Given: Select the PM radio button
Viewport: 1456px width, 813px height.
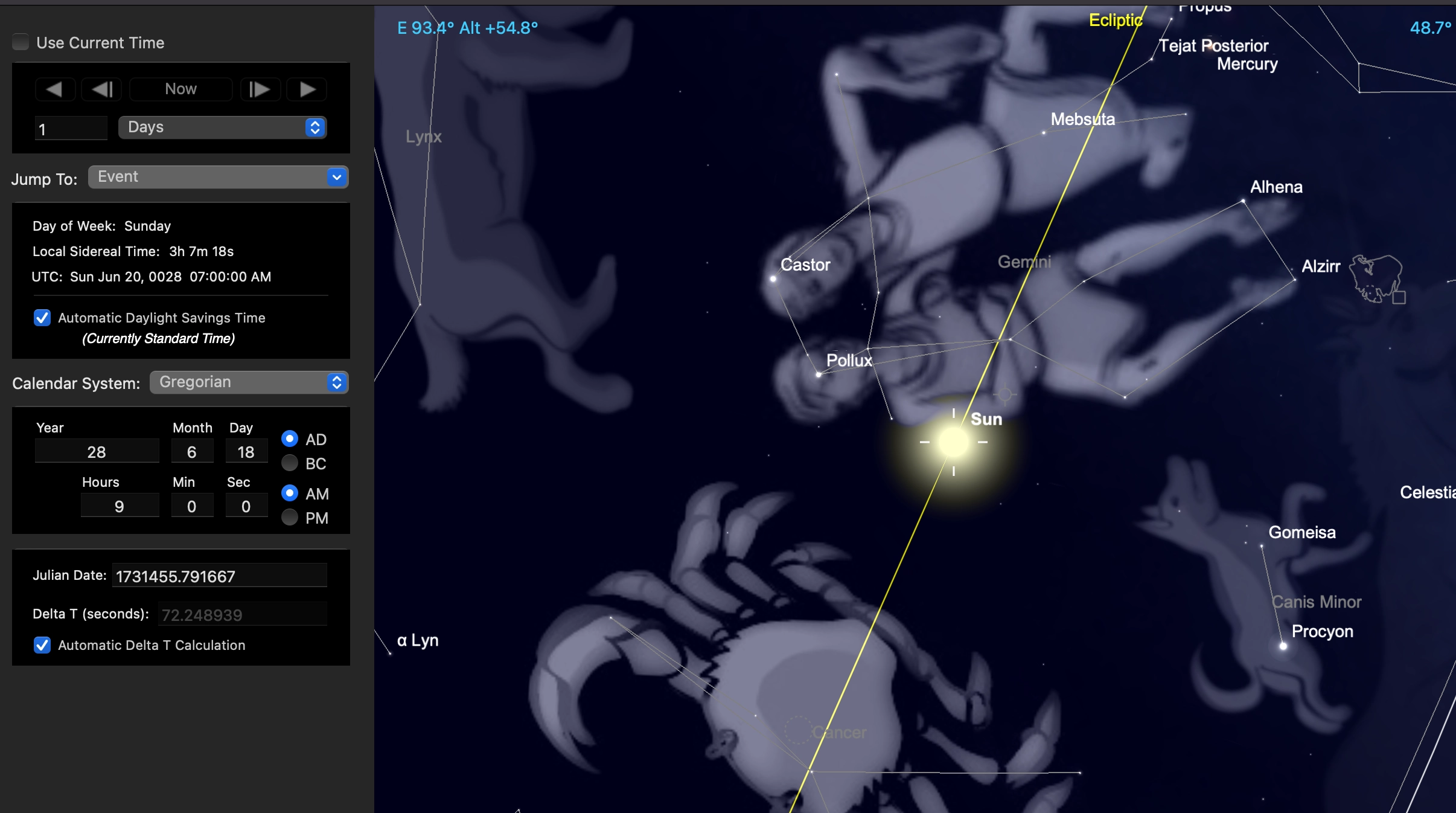Looking at the screenshot, I should (x=290, y=518).
